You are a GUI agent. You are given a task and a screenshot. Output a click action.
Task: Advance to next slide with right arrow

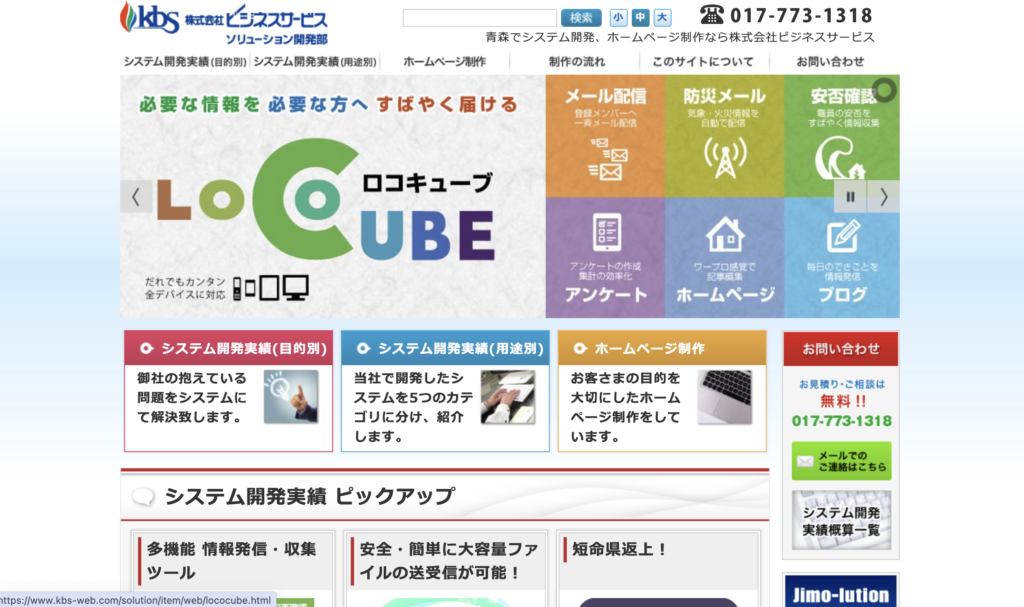(x=883, y=197)
